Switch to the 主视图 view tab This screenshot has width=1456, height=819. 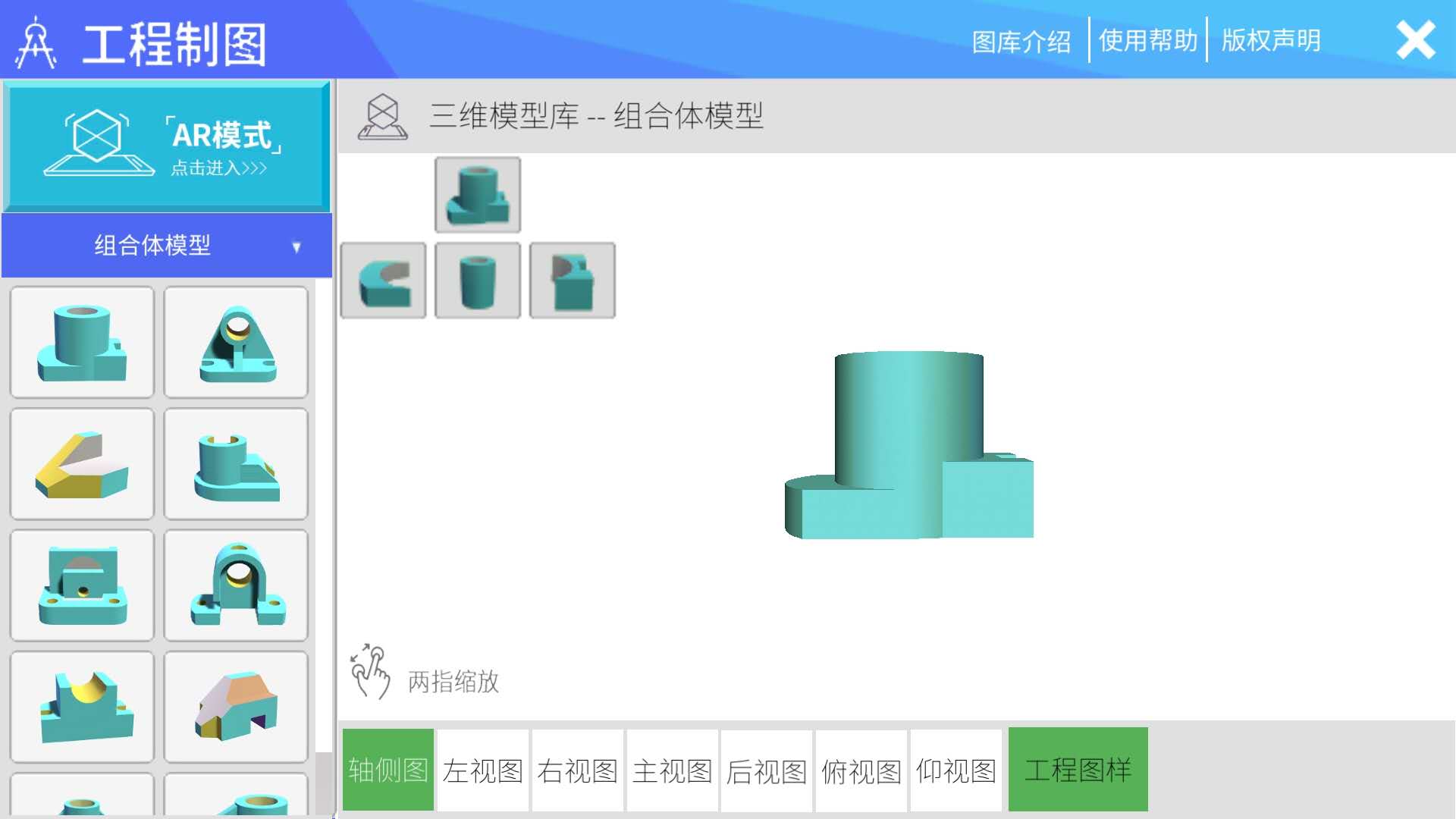point(671,769)
